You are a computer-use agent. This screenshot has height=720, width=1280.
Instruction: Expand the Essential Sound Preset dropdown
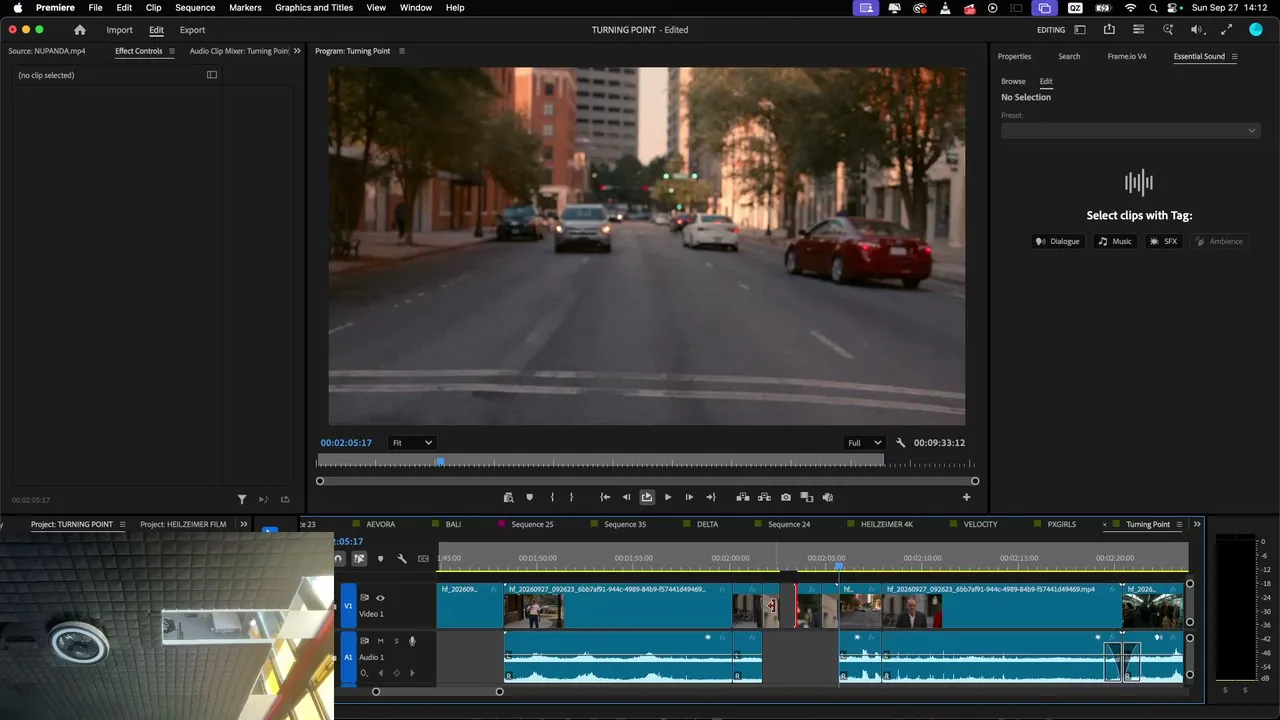click(x=1129, y=130)
